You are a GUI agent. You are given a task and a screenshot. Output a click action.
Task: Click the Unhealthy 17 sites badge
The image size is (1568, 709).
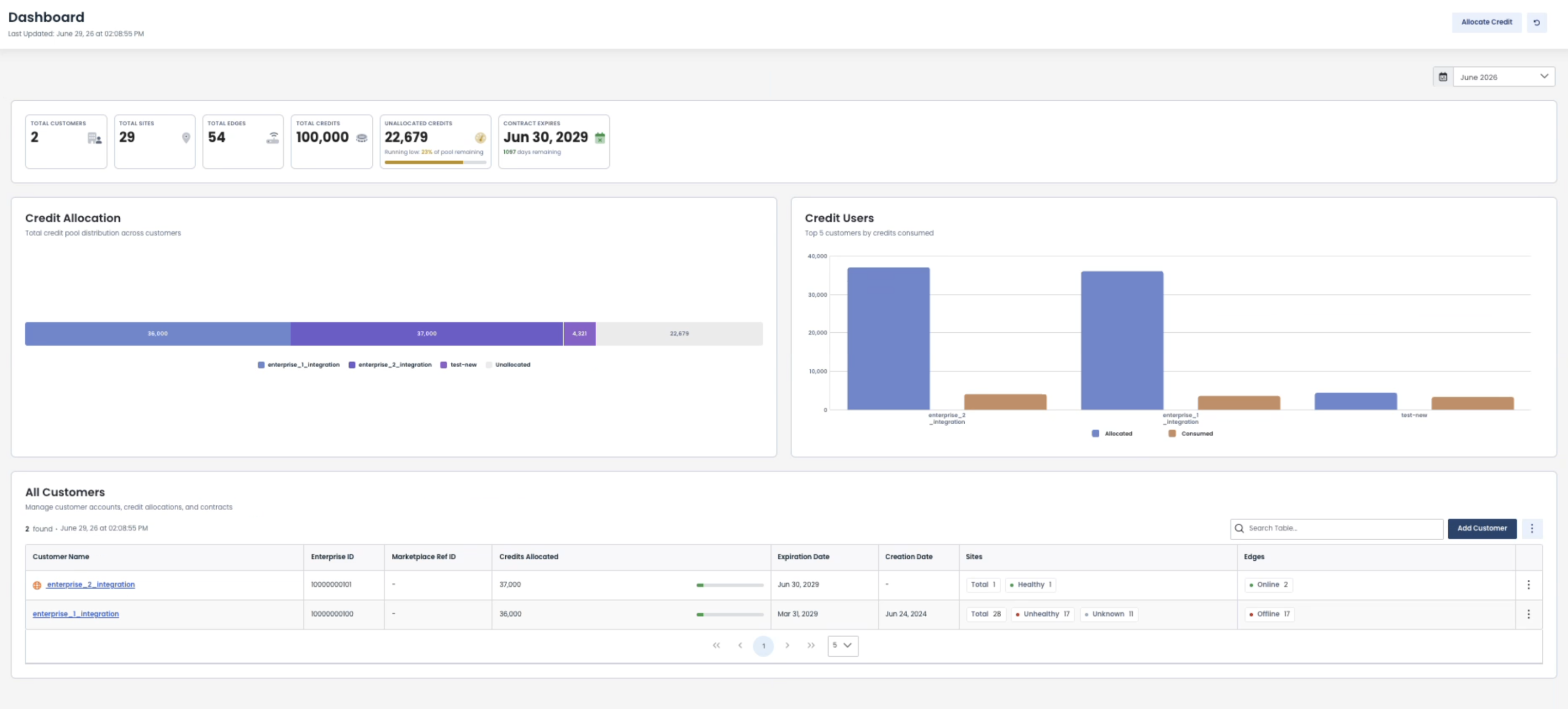[x=1043, y=614]
